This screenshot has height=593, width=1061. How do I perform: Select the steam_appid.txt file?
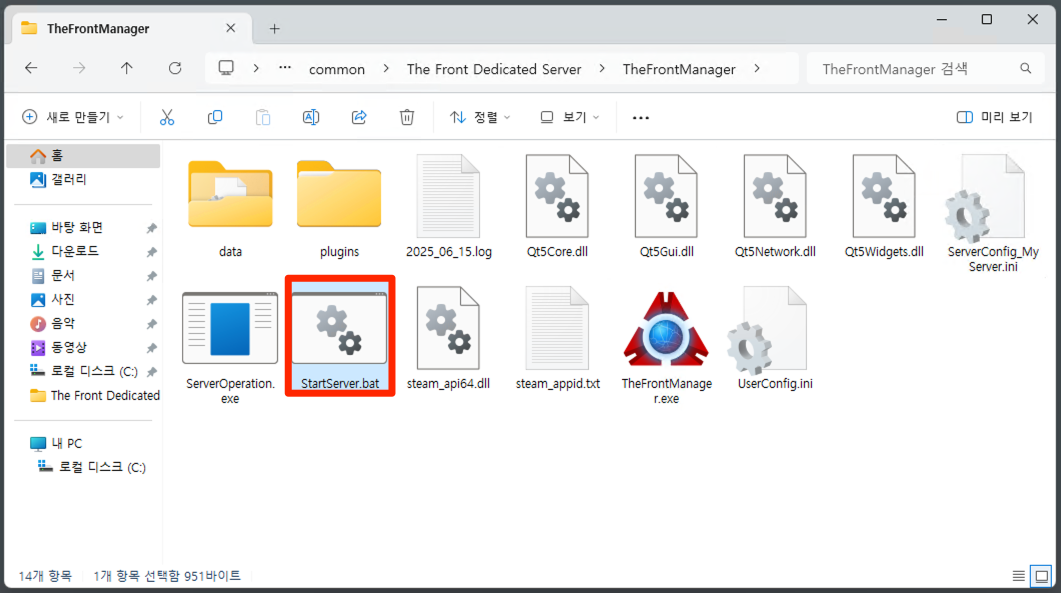coord(558,338)
